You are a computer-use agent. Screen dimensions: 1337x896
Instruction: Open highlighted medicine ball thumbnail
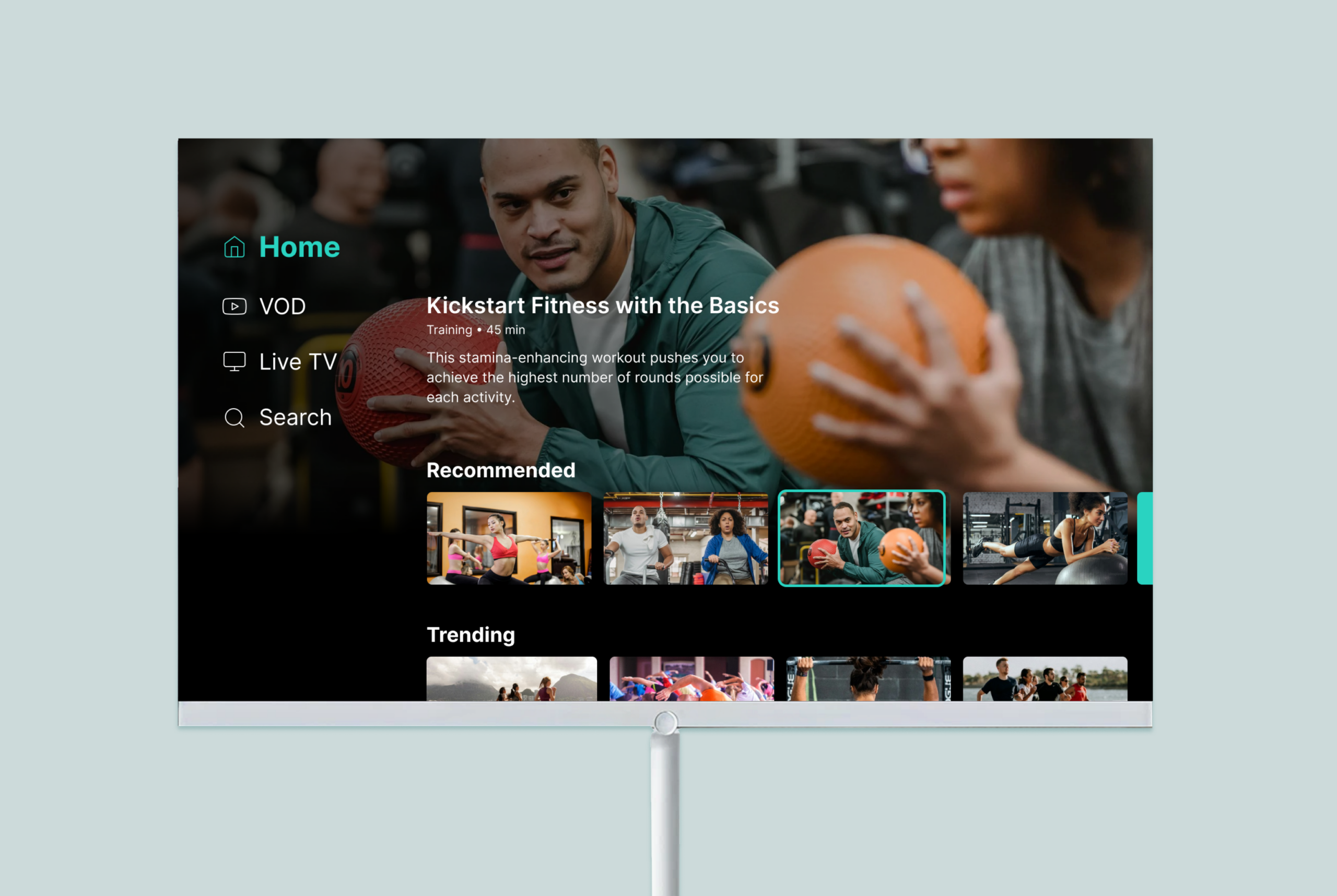pyautogui.click(x=862, y=538)
